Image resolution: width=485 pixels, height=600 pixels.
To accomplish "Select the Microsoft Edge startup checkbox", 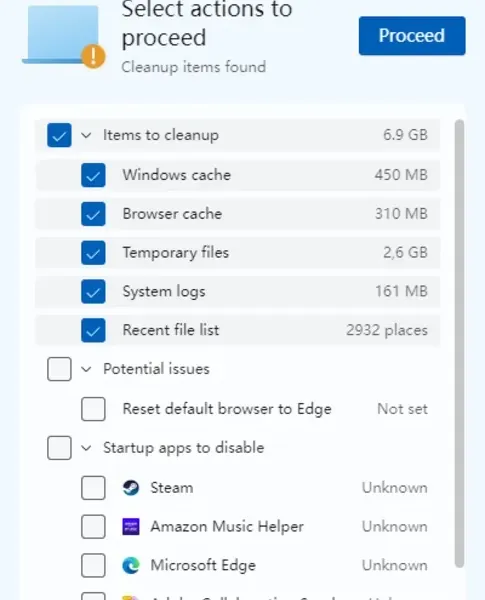I will [x=93, y=566].
